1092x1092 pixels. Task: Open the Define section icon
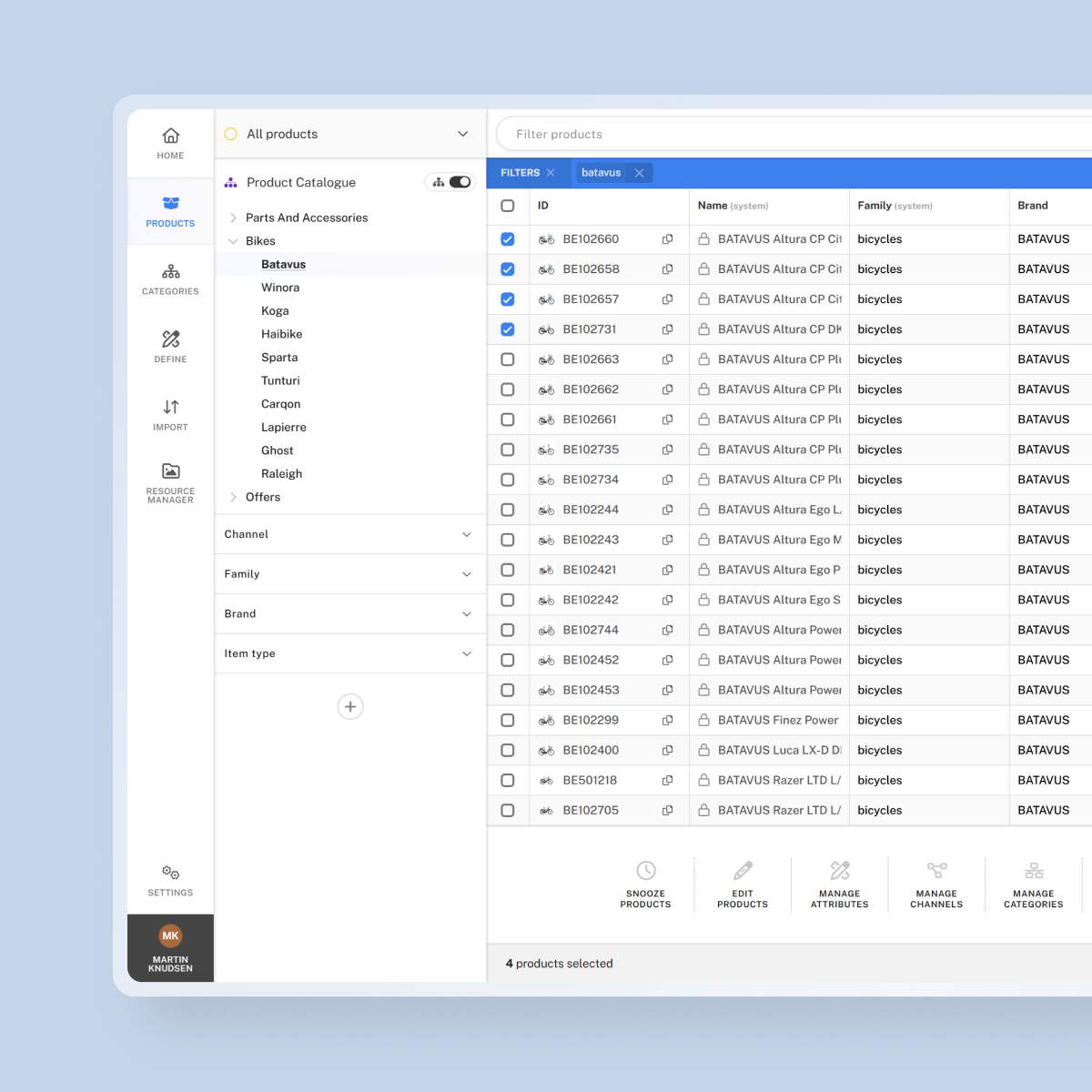170,339
